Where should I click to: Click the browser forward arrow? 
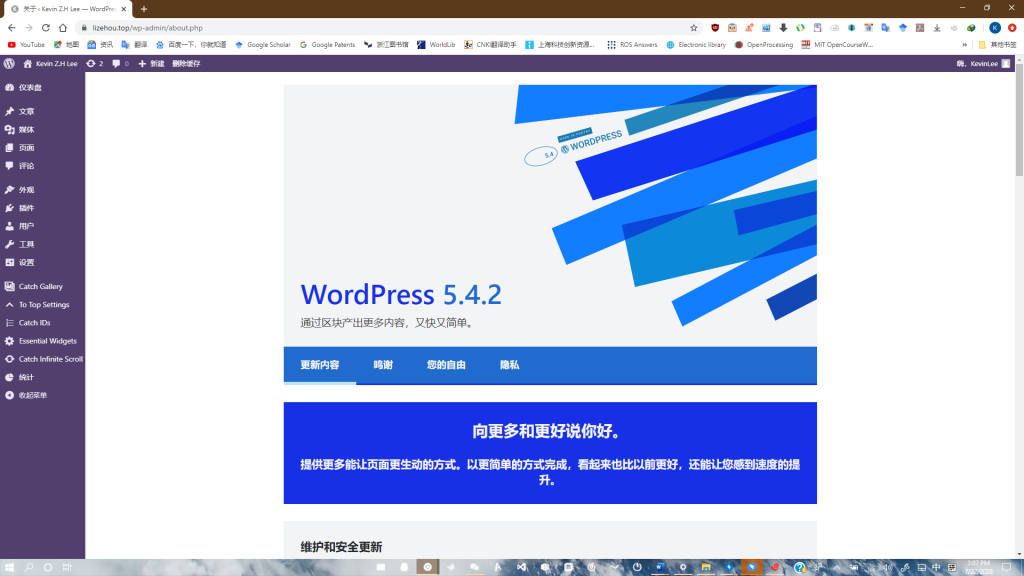(x=29, y=28)
